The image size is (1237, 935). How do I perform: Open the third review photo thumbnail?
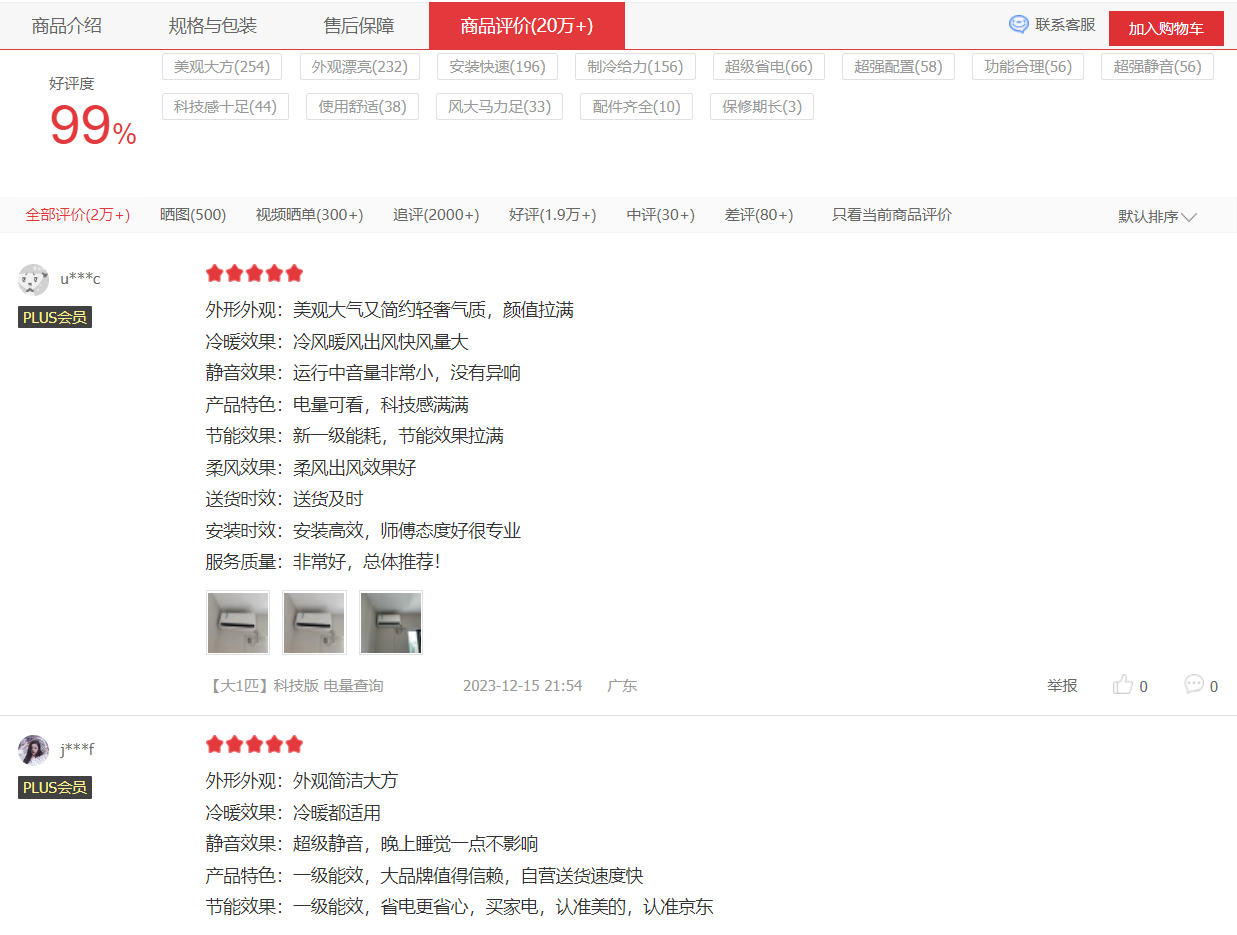391,623
